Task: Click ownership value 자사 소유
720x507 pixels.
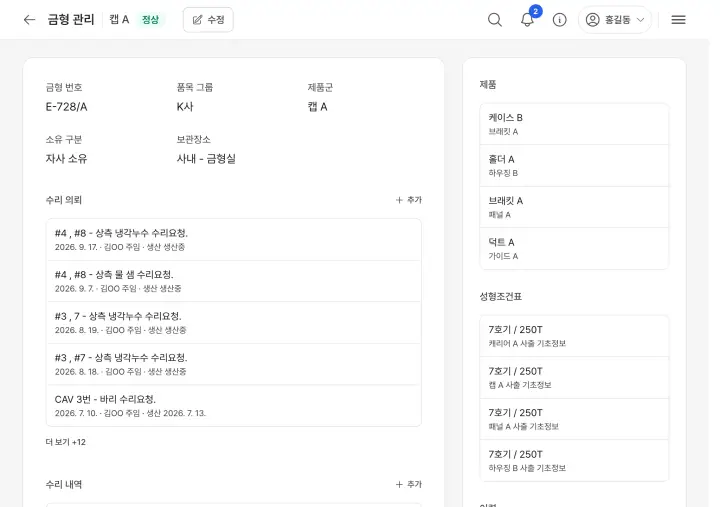Action: tap(67, 159)
